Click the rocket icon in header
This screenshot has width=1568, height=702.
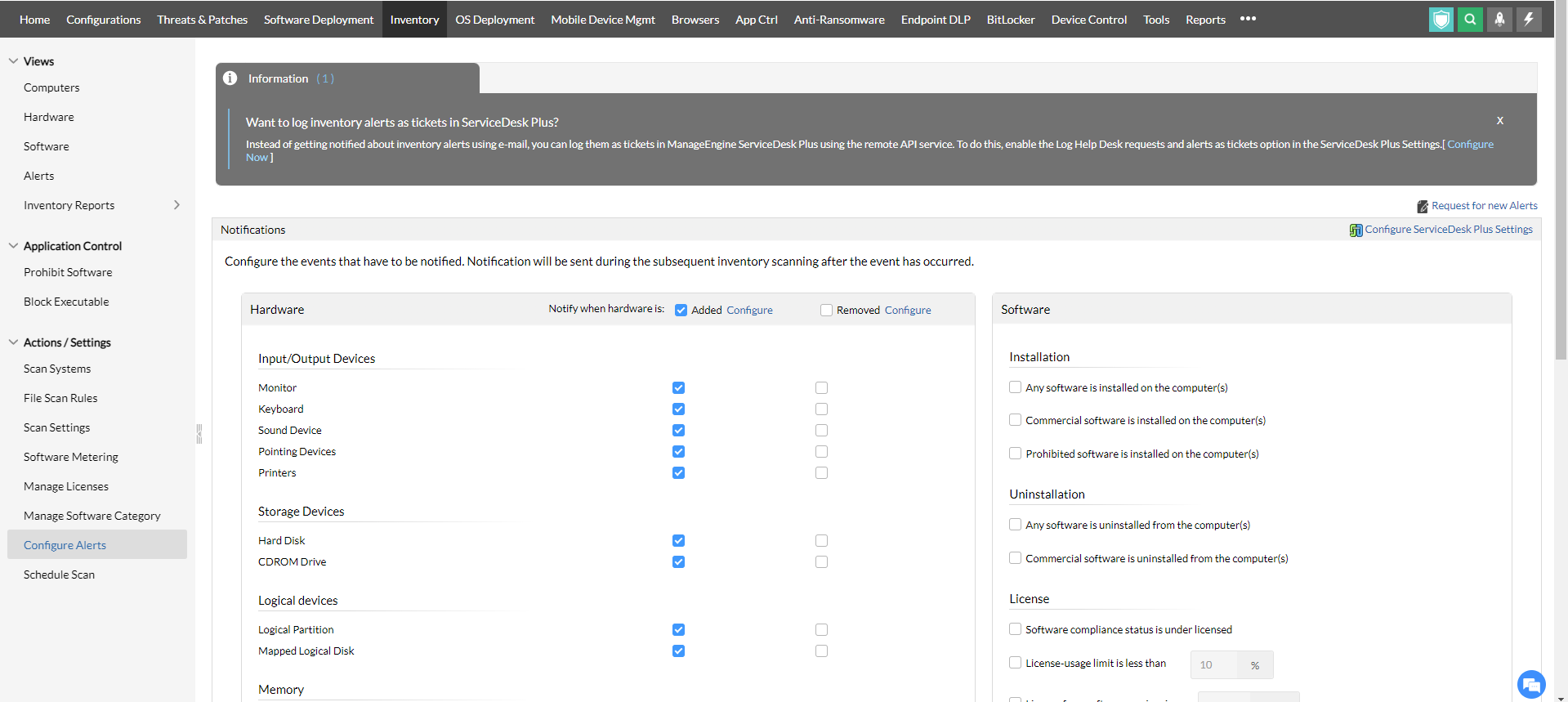(1499, 20)
